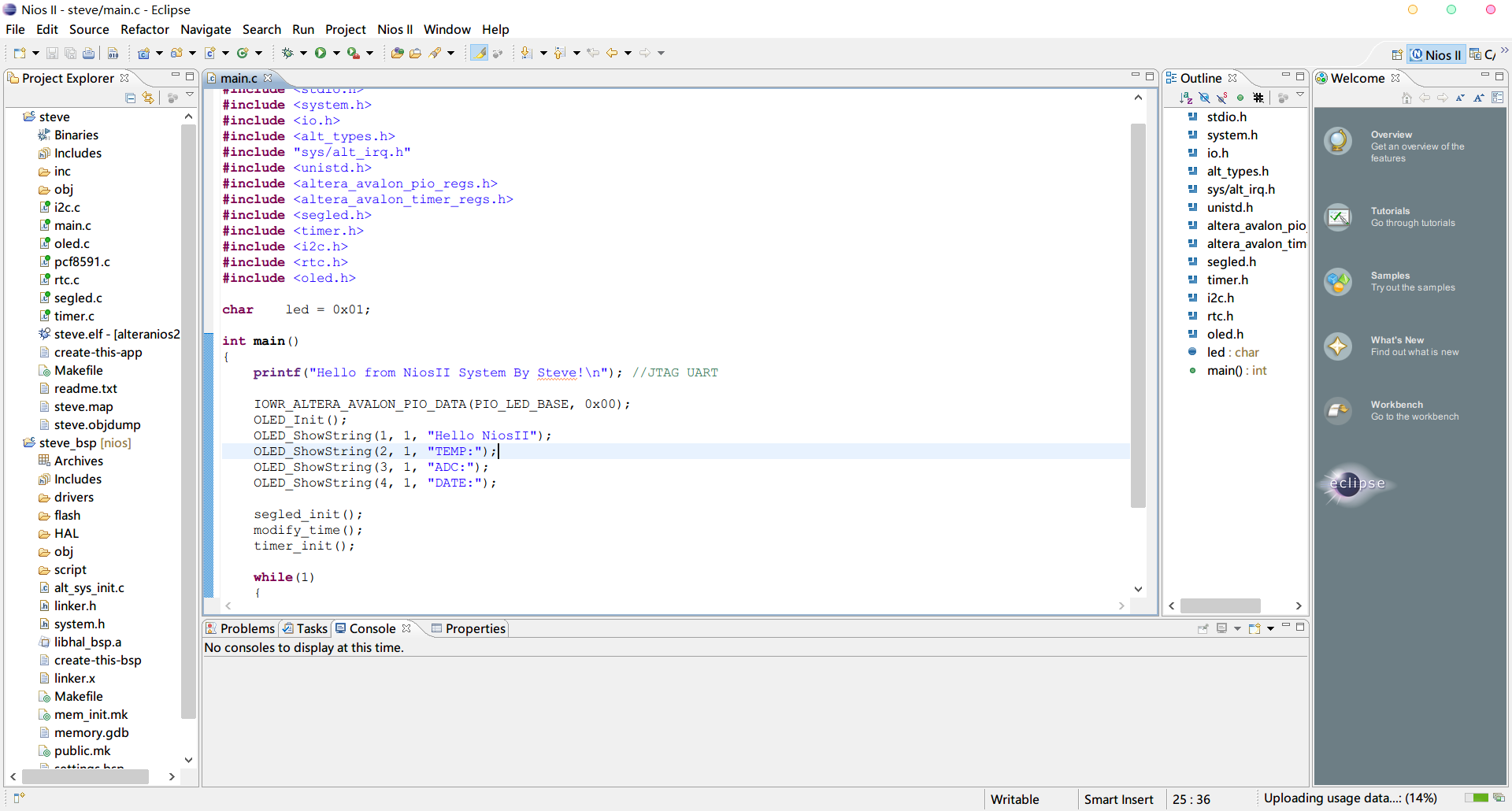Click the green Run button
The width and height of the screenshot is (1512, 811).
321,53
